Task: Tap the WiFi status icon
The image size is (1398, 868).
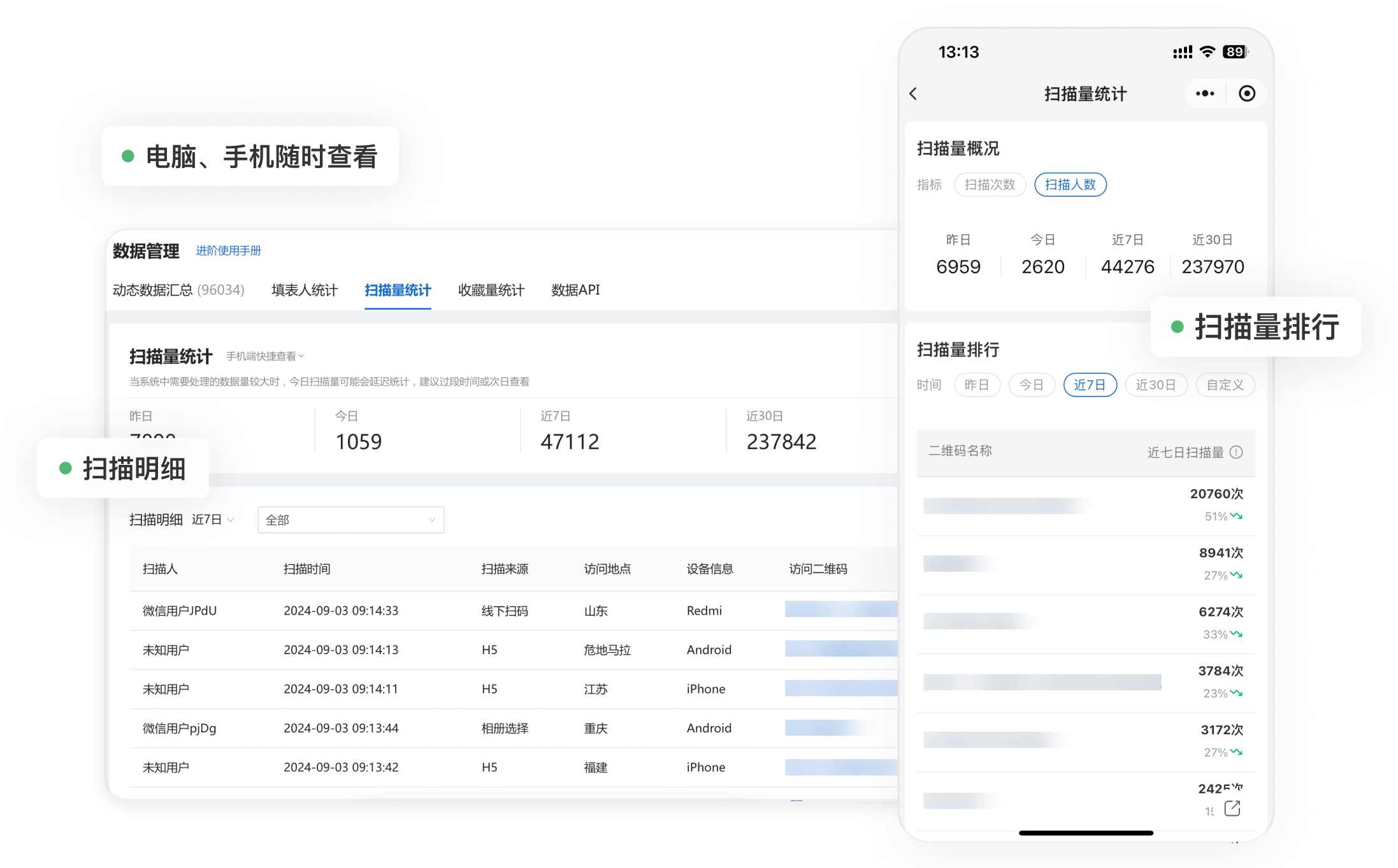Action: [x=1207, y=52]
